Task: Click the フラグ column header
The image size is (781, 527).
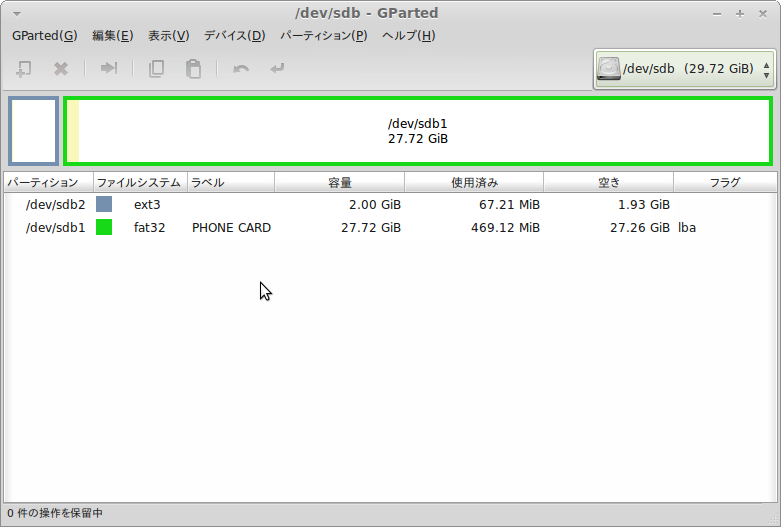Action: click(x=725, y=182)
